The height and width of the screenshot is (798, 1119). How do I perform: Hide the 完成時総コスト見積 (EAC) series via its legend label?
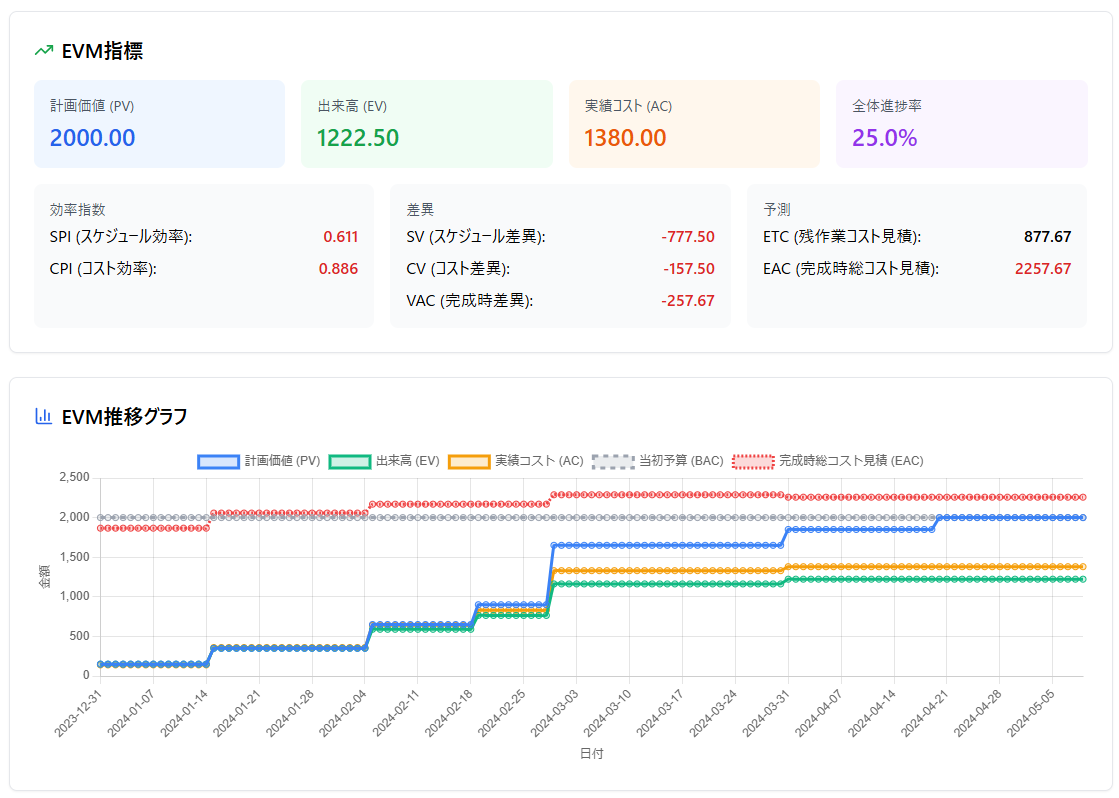pos(850,461)
